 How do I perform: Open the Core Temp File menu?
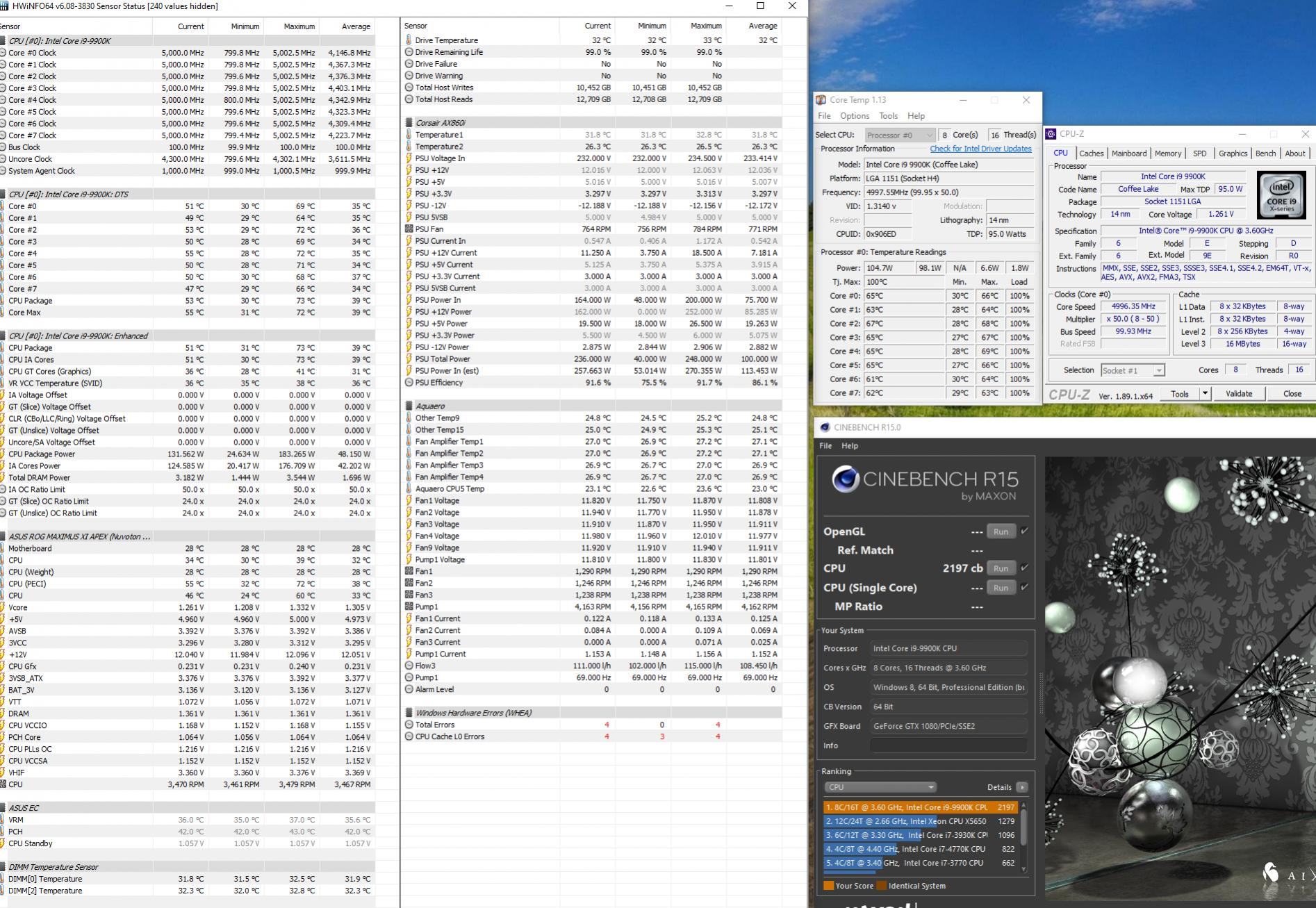(824, 116)
